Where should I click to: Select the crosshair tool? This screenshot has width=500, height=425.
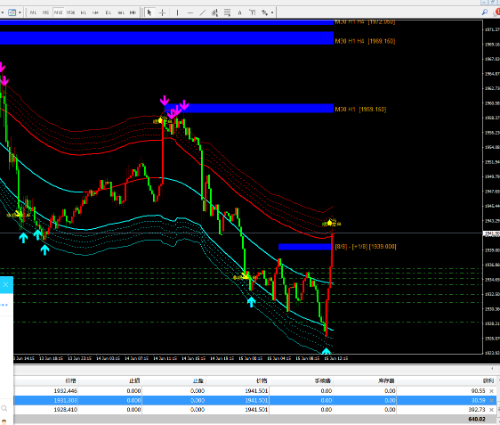coord(162,13)
